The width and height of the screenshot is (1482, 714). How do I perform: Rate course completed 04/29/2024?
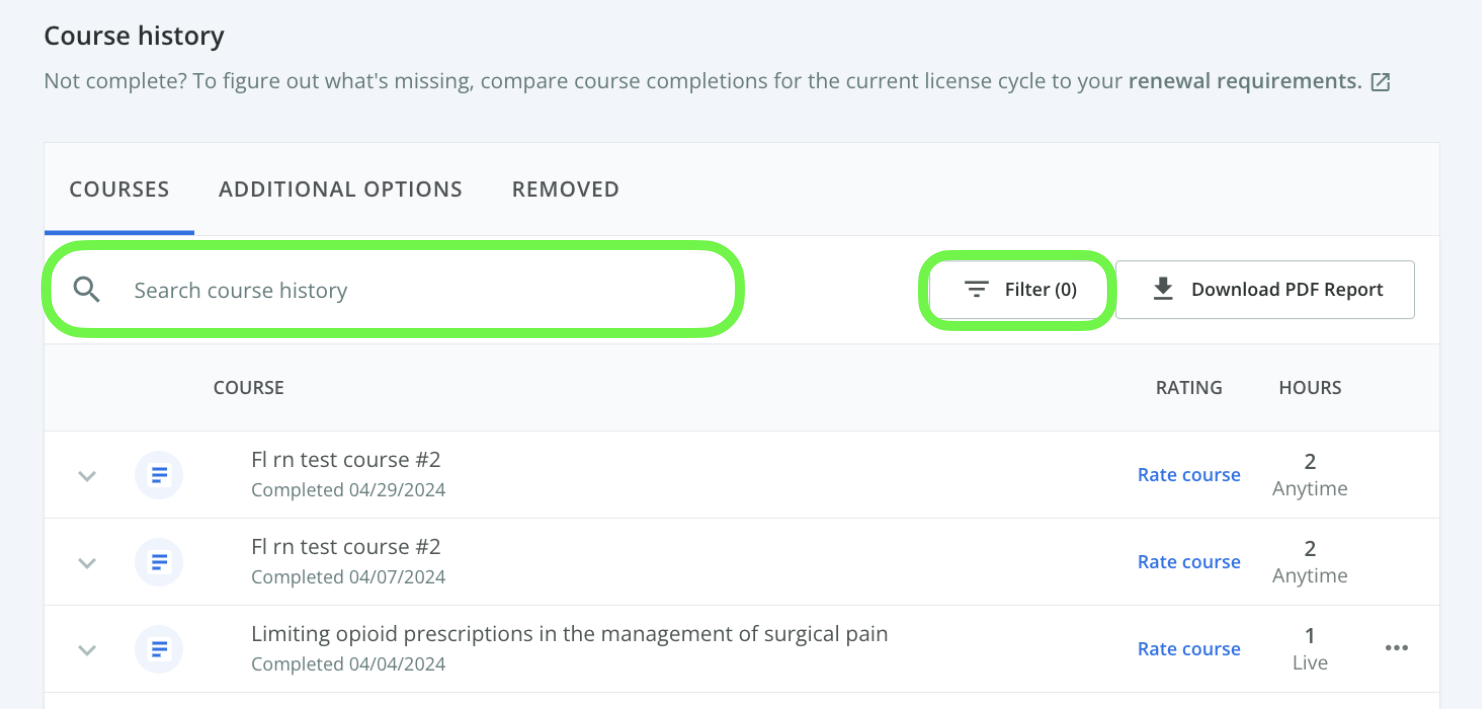point(1189,475)
